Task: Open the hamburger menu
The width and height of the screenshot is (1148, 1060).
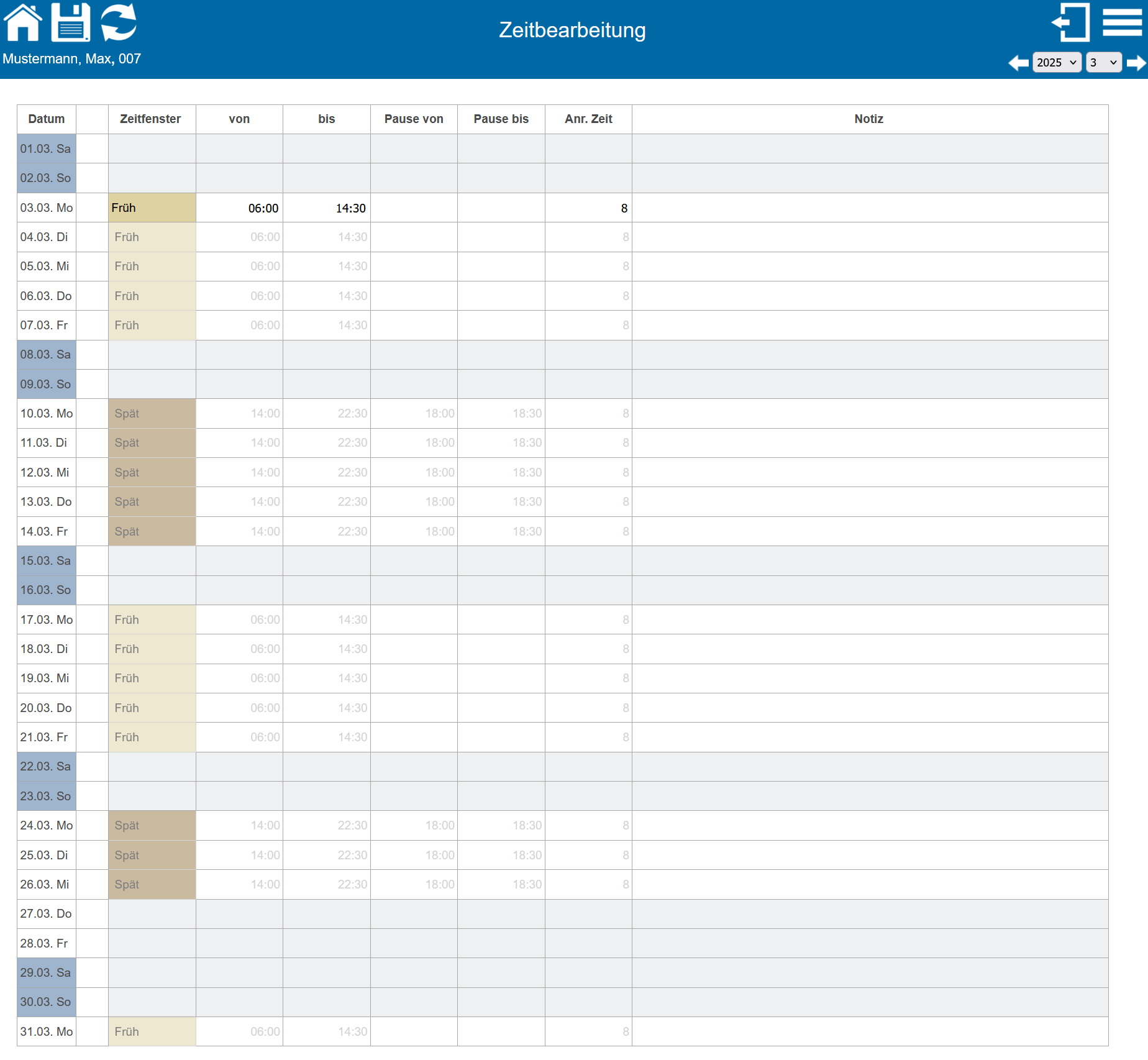Action: point(1122,22)
